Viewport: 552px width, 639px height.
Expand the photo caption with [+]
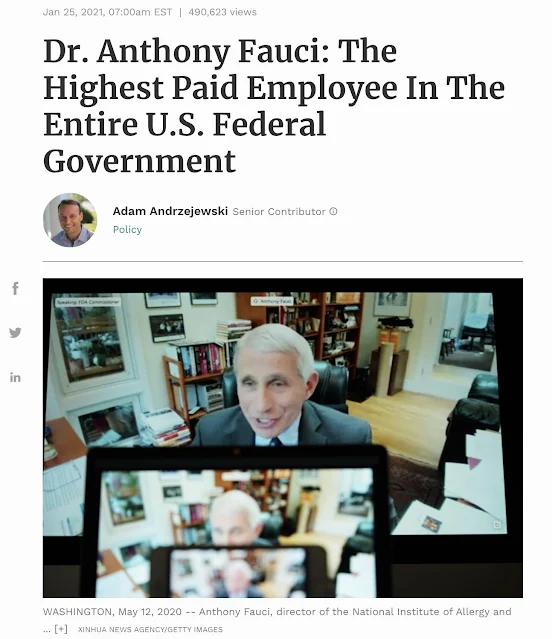61,629
